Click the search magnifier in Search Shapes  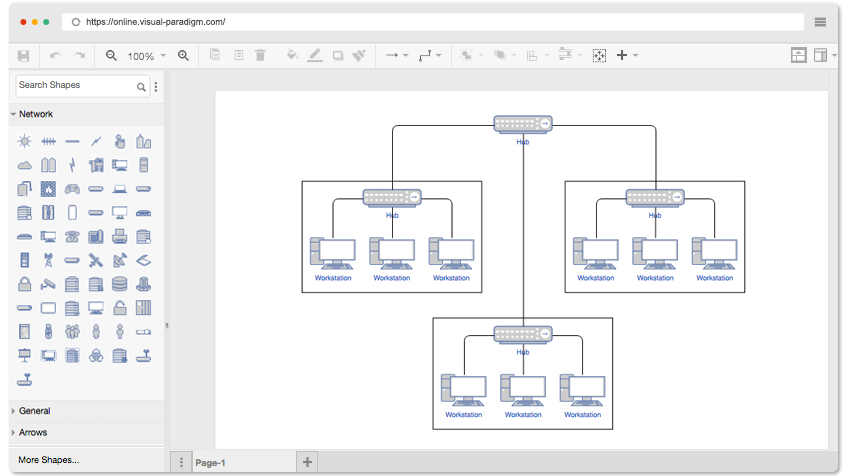(141, 87)
